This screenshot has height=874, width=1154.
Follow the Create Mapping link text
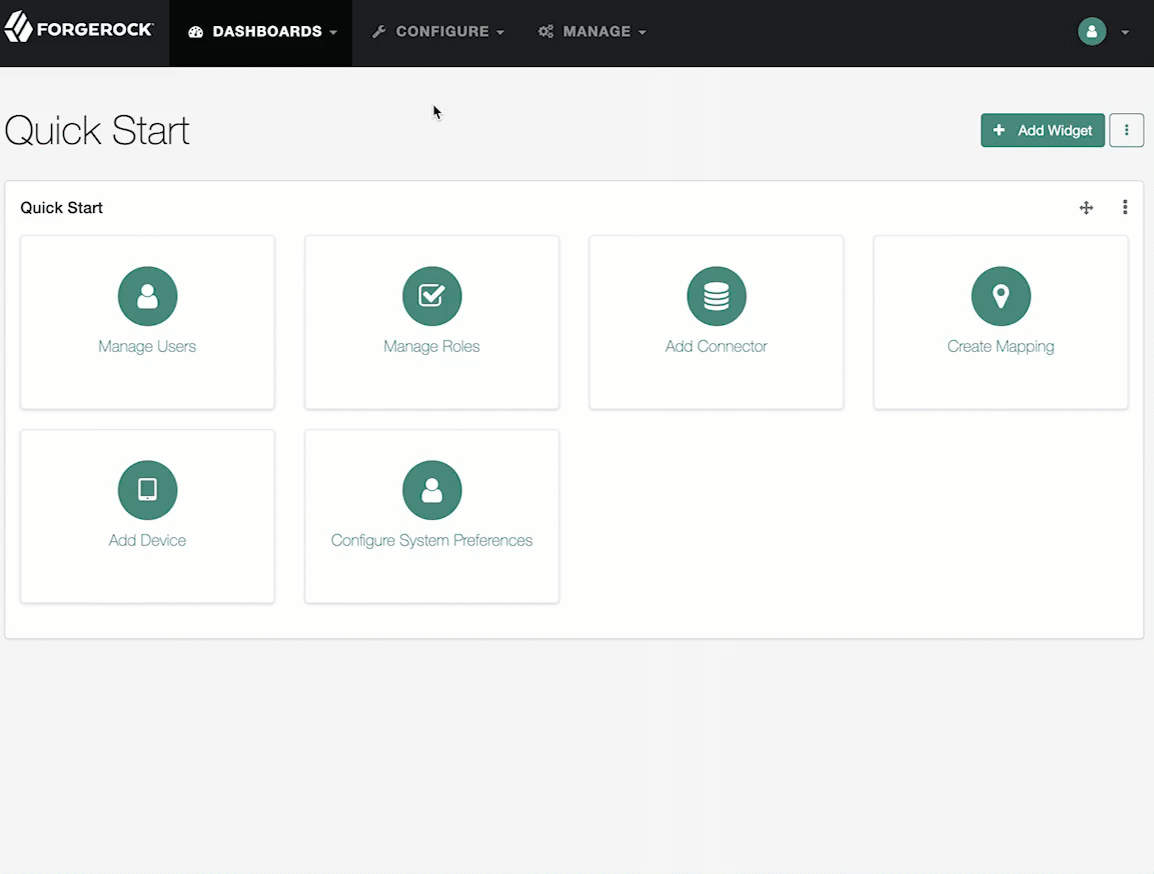pos(1000,347)
